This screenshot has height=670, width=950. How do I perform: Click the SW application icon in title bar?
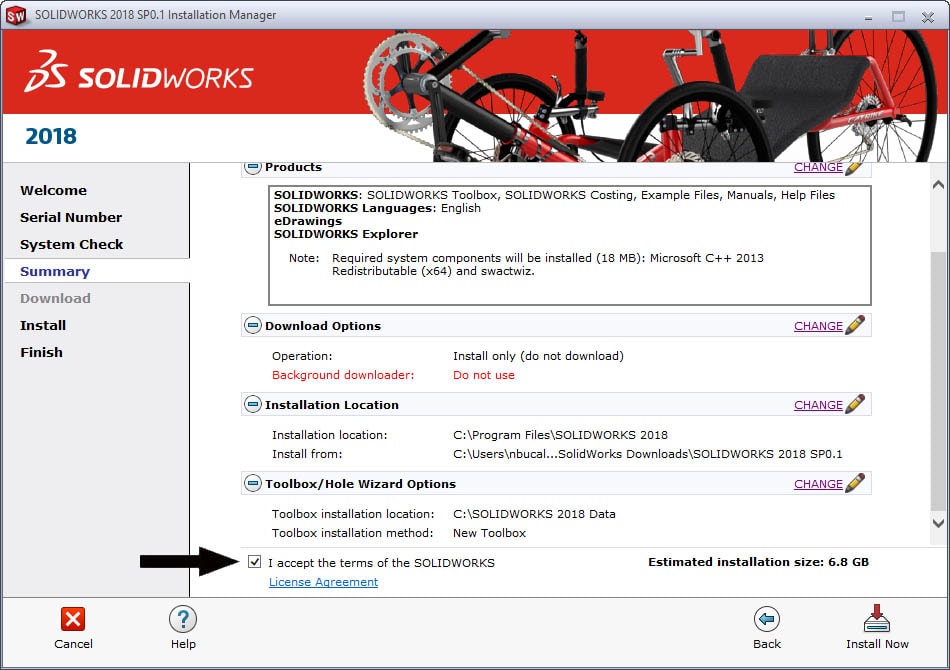pos(16,15)
